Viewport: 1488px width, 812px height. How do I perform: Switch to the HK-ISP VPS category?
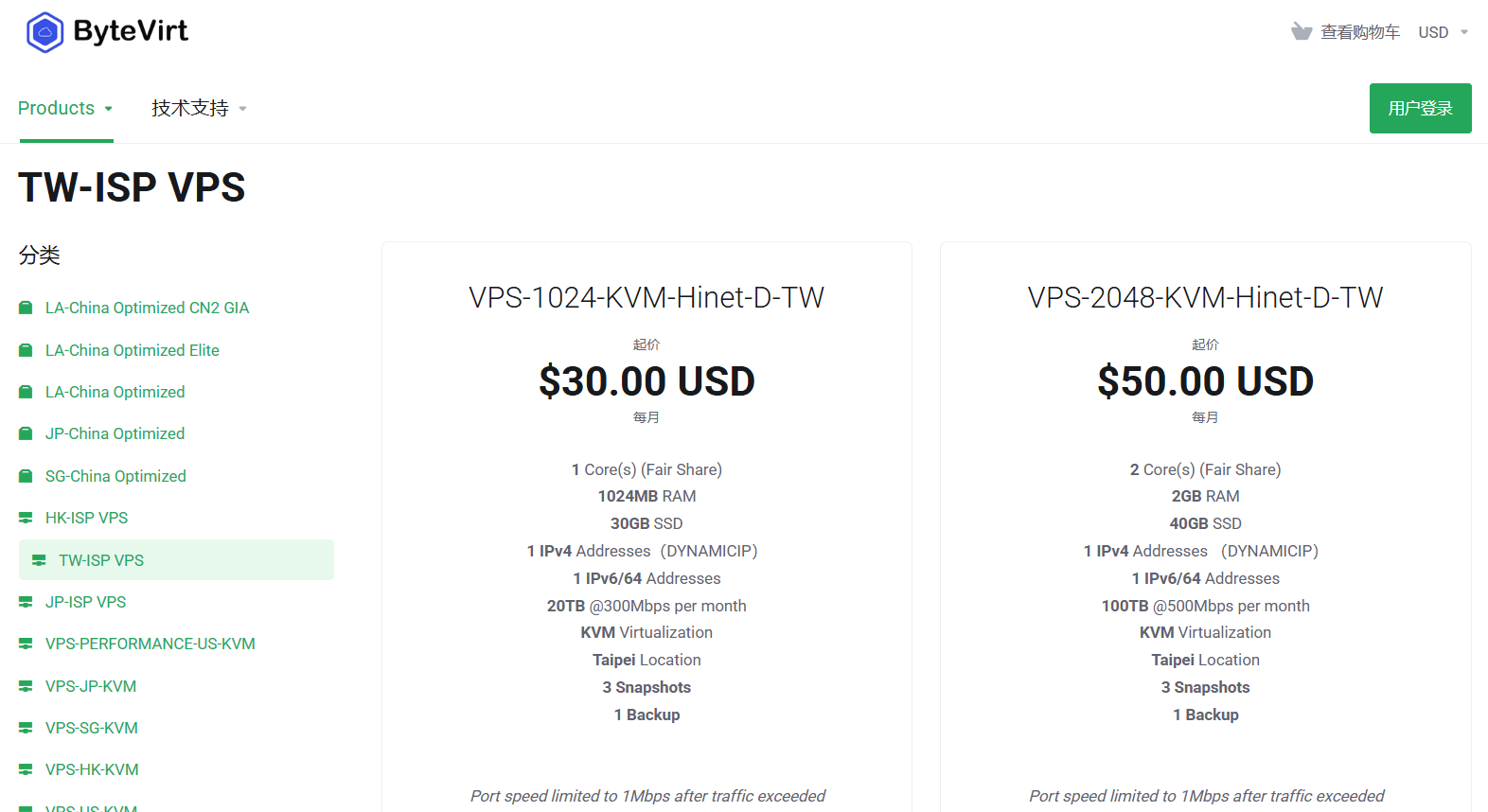pyautogui.click(x=88, y=517)
